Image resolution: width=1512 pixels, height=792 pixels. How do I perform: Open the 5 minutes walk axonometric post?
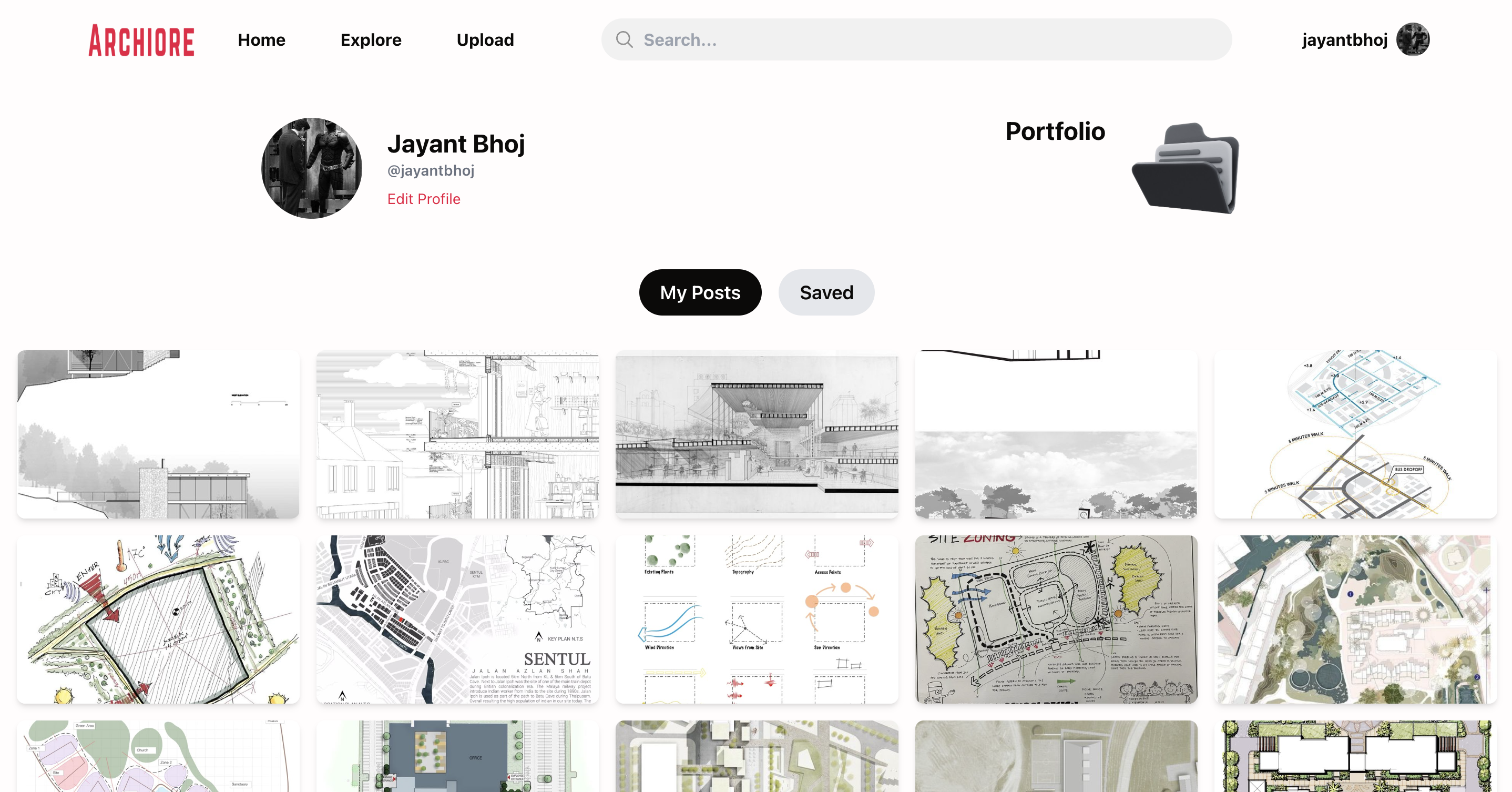(1355, 434)
